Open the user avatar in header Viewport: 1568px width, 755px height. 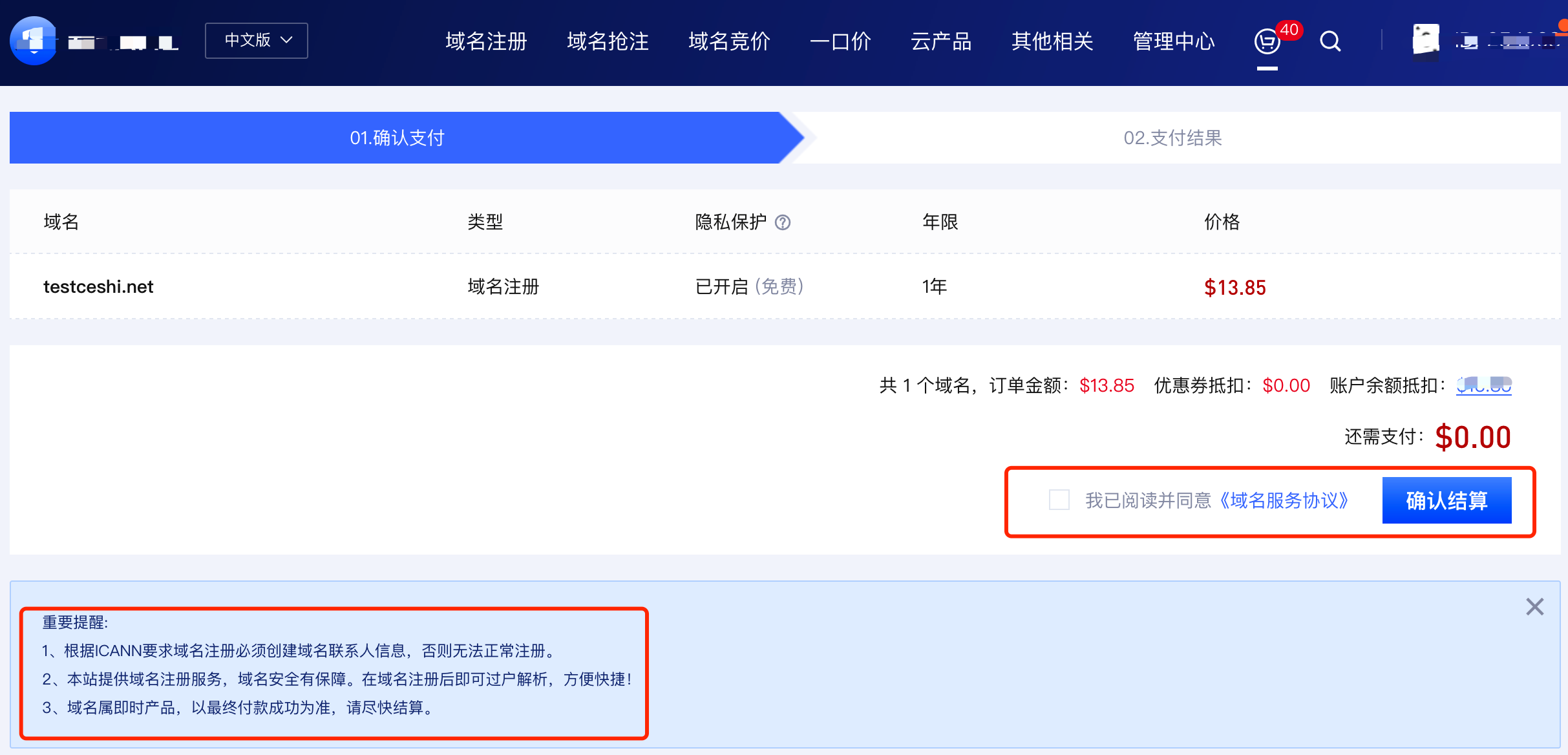pyautogui.click(x=1425, y=40)
